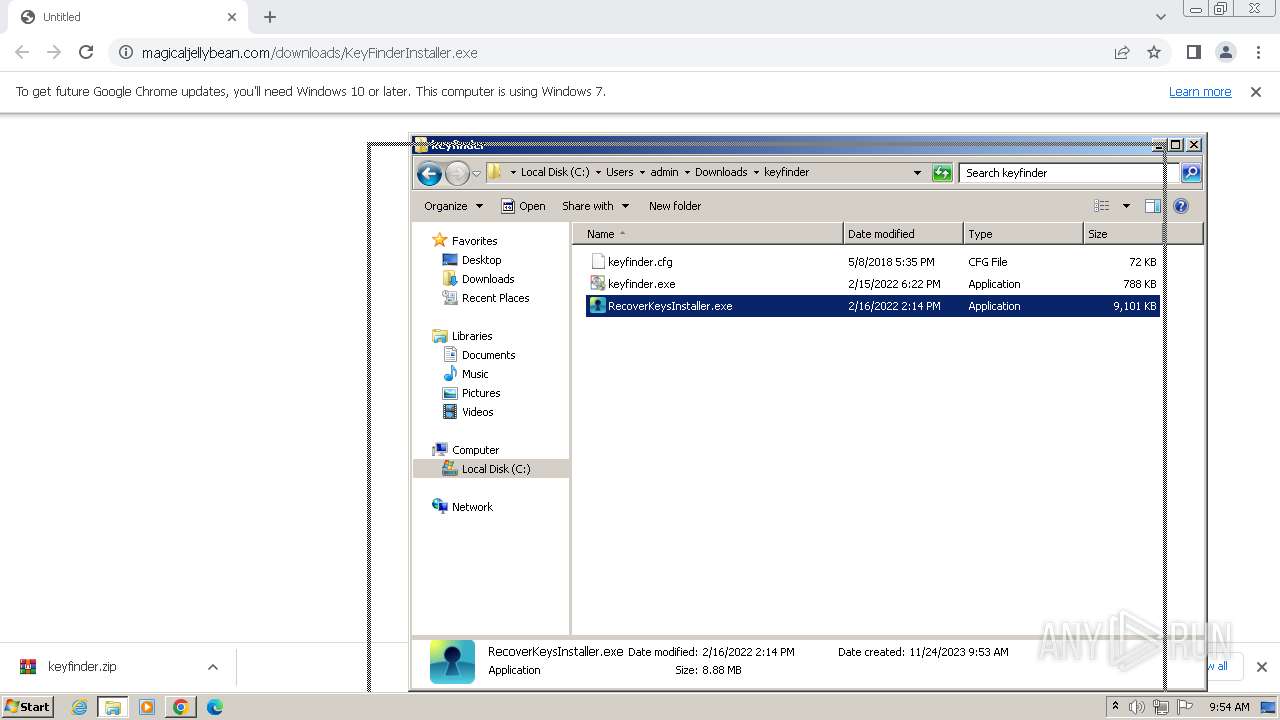
Task: Click the Chrome side panel icon
Action: tap(1193, 52)
